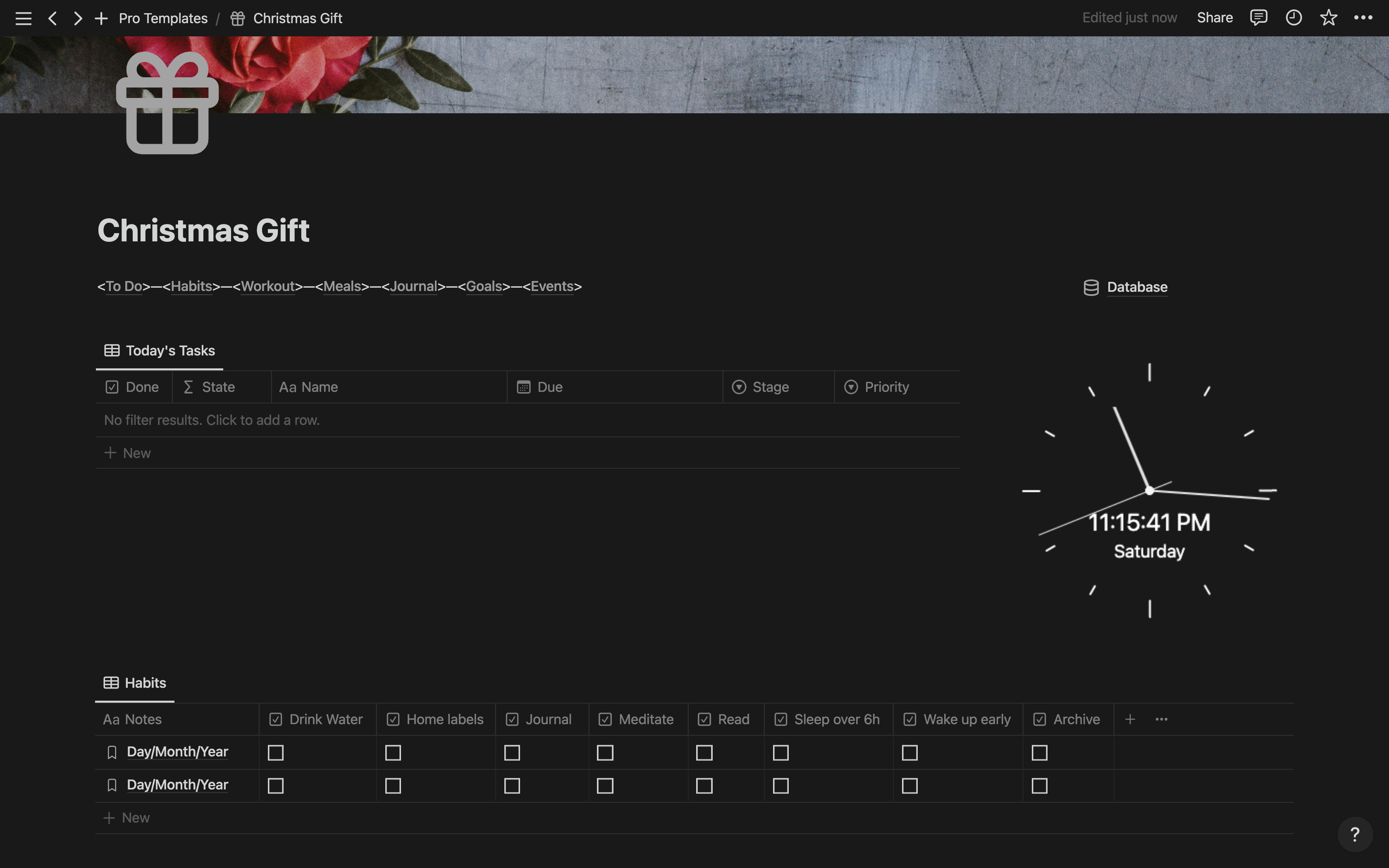1389x868 pixels.
Task: Open the Priority column header options
Action: (x=885, y=387)
